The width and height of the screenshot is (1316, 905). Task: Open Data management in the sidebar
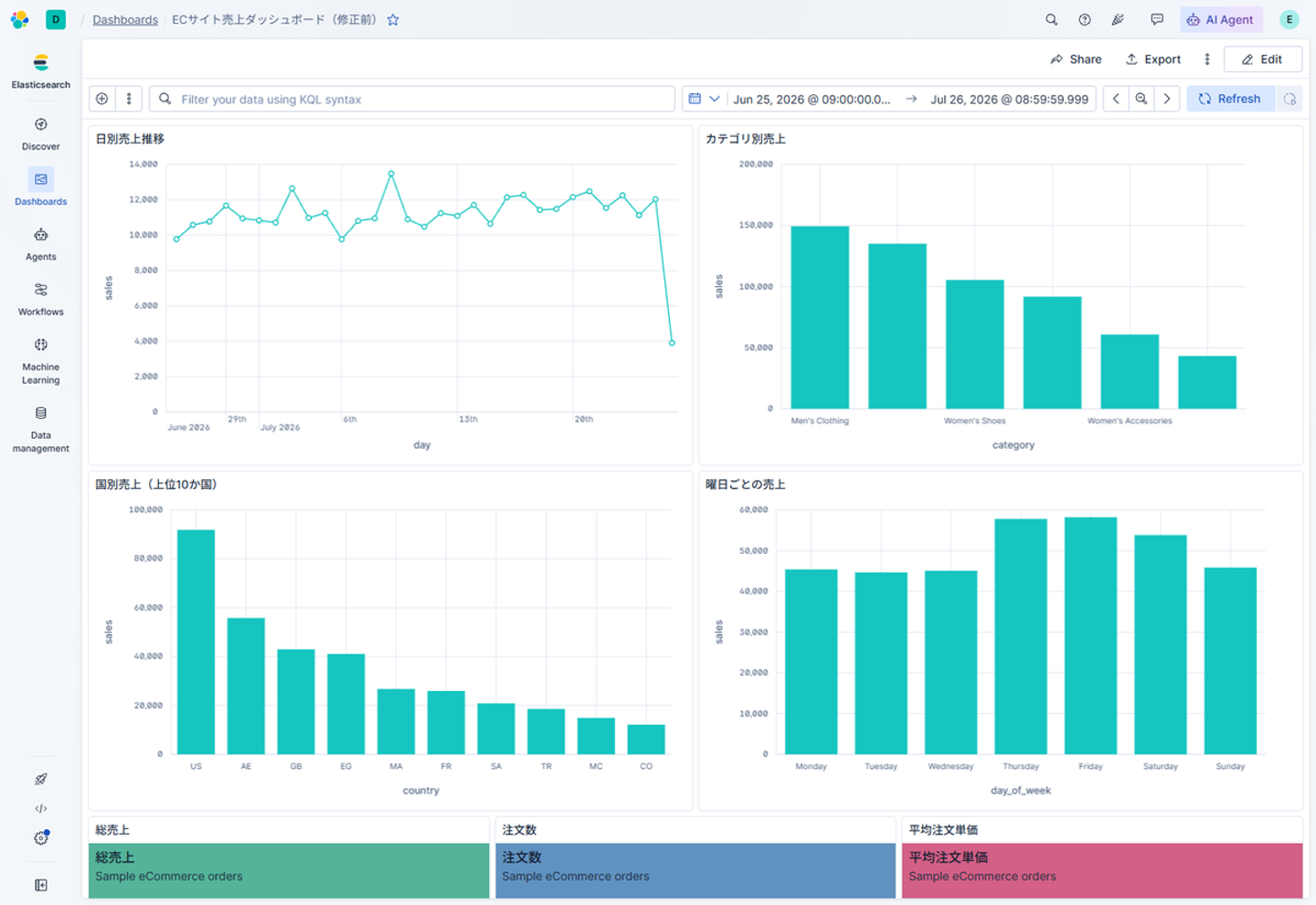[41, 429]
